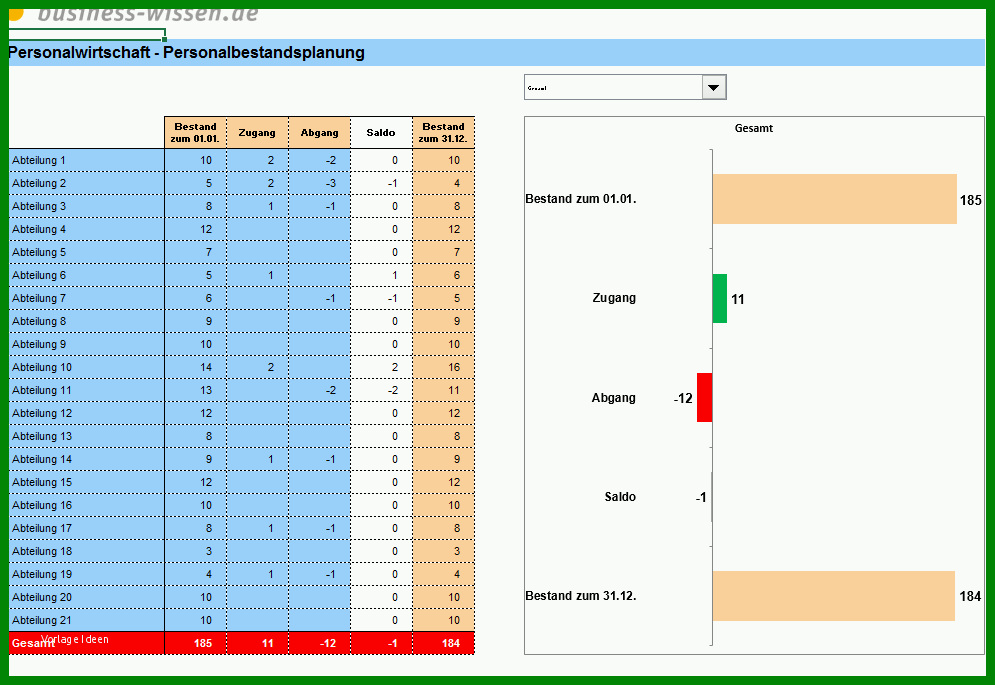
Task: Click the orange Bestand zum 01.01. chart bar
Action: [x=834, y=199]
